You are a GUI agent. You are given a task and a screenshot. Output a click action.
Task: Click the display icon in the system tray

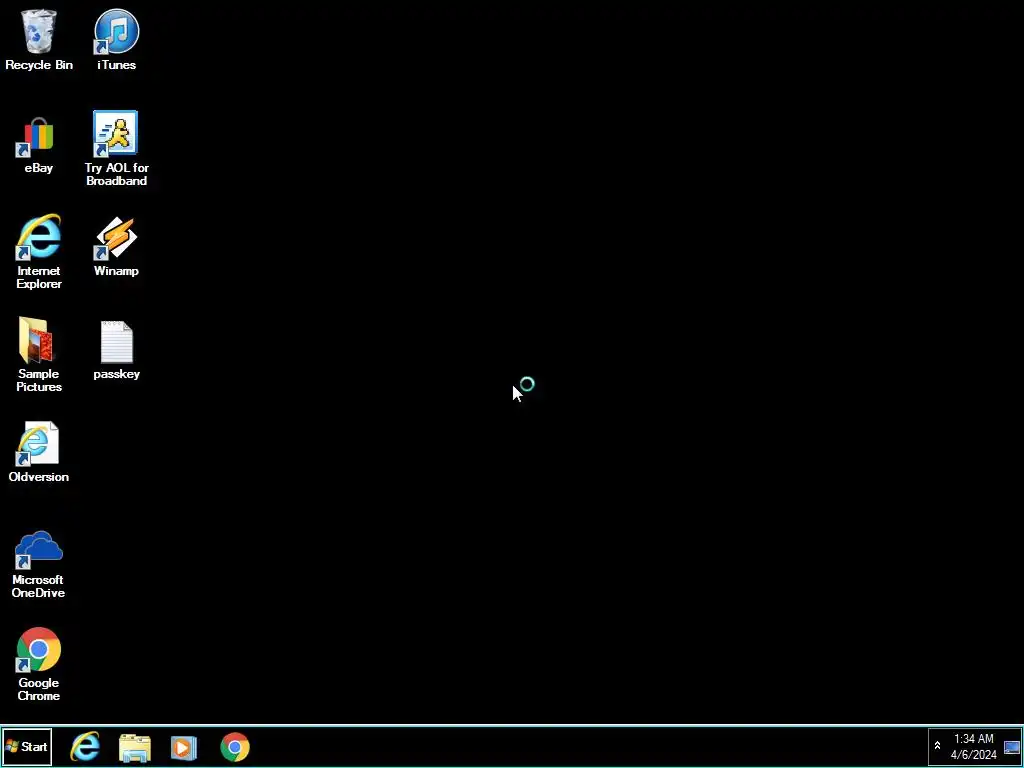pyautogui.click(x=1012, y=747)
